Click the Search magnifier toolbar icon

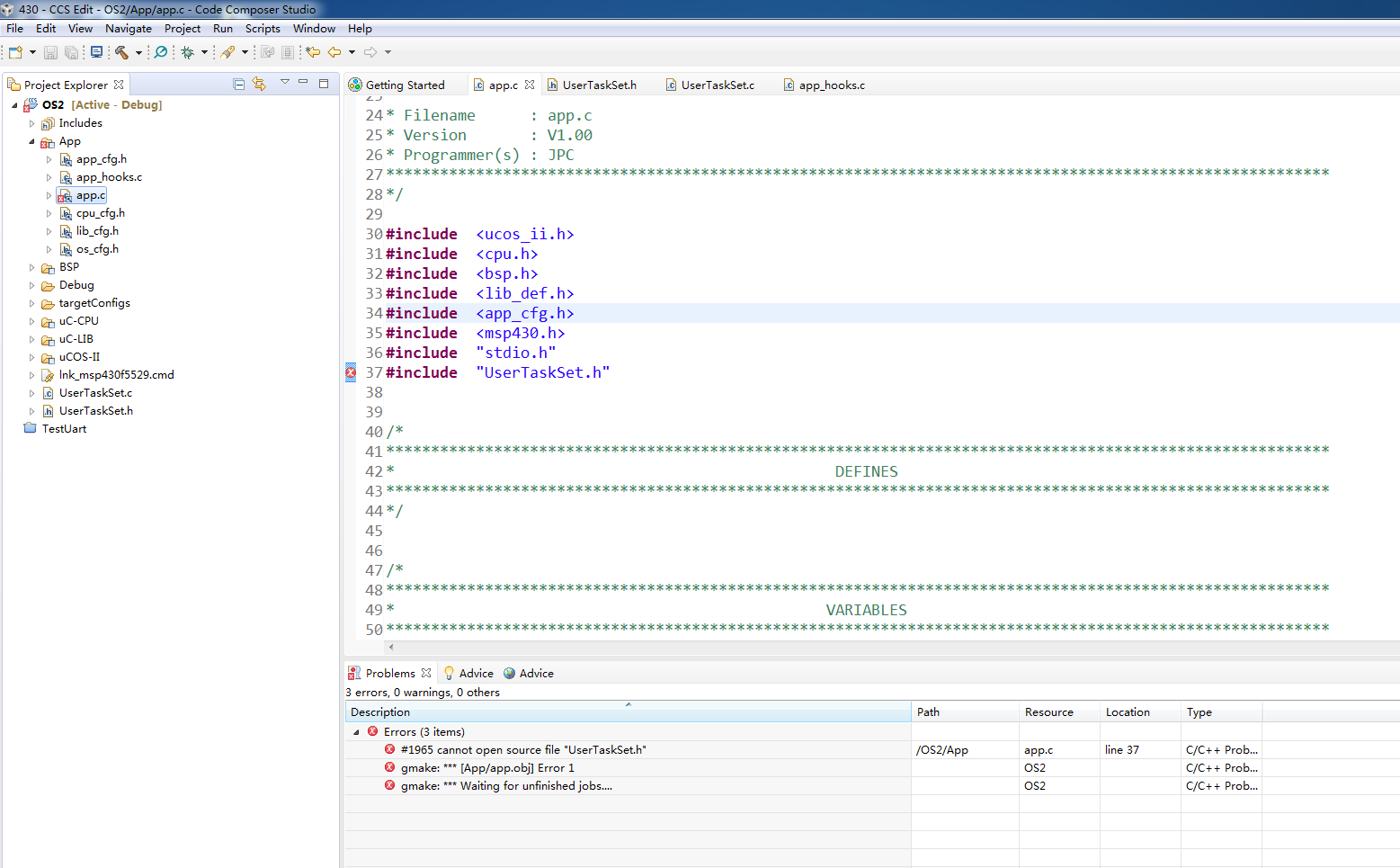pyautogui.click(x=161, y=52)
